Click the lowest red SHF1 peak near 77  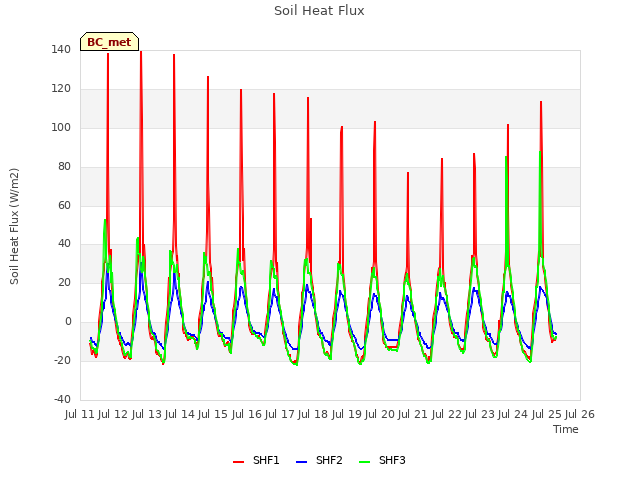(408, 173)
